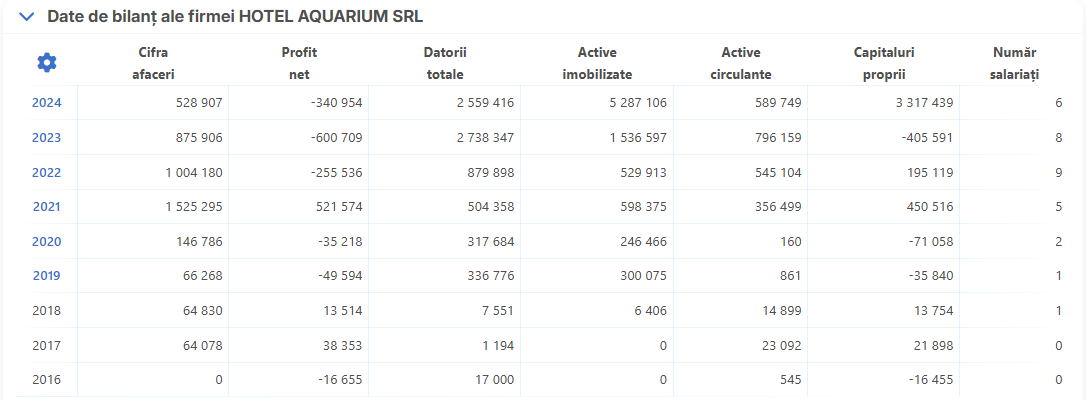Select the 2024 turnover value 528 907
Viewport: 1087px width, 400px height.
pyautogui.click(x=199, y=103)
